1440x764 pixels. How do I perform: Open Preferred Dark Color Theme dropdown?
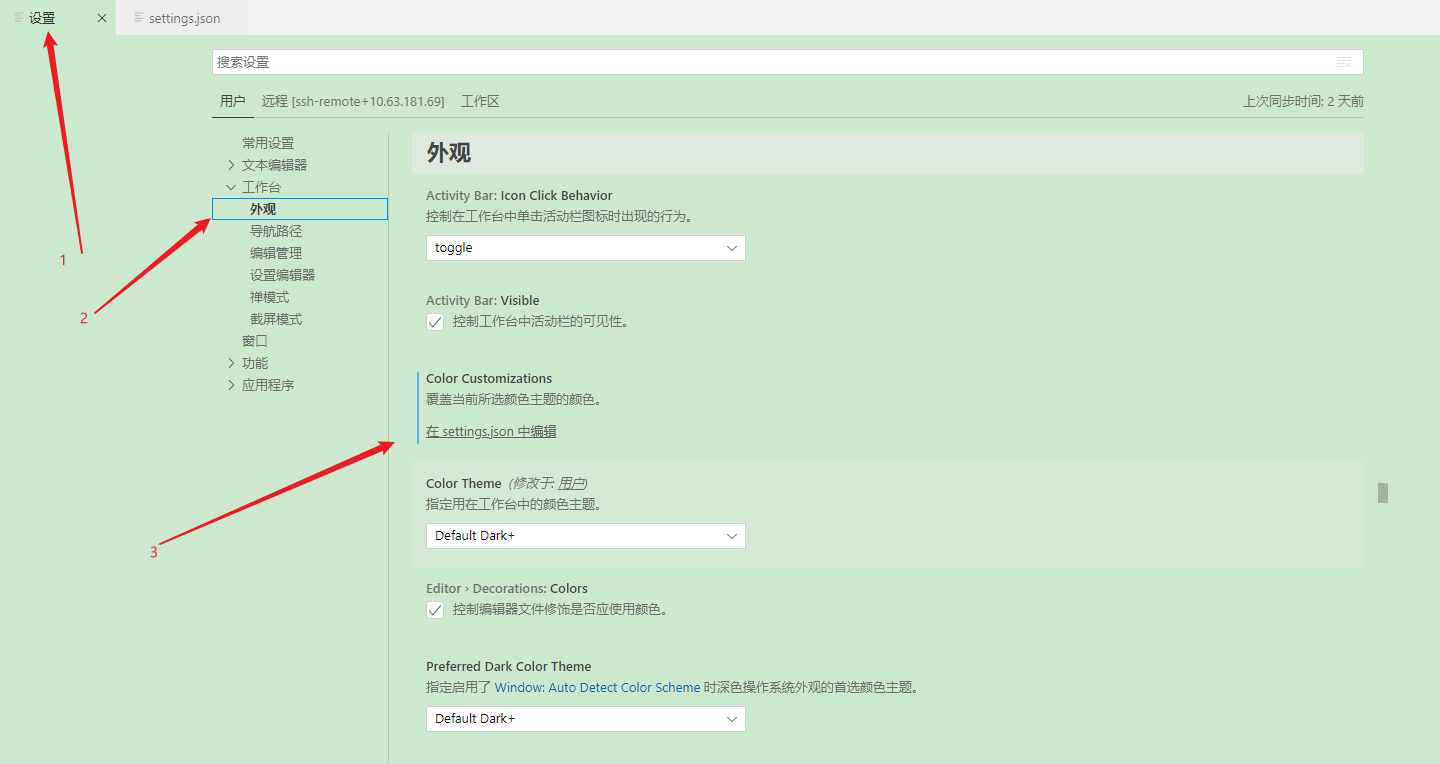[x=586, y=719]
